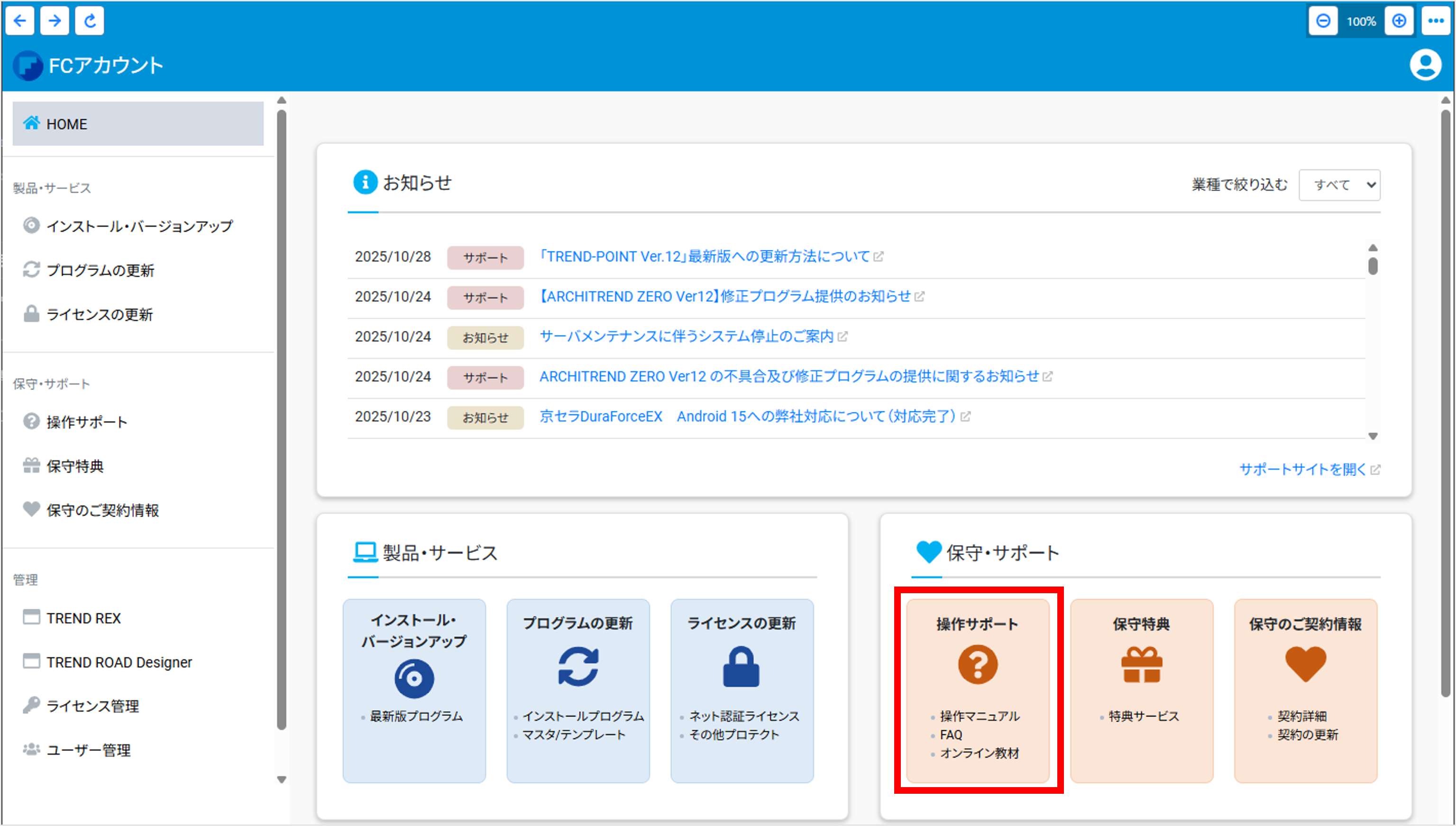The image size is (1456, 826).
Task: Open the user account profile icon
Action: pos(1425,65)
